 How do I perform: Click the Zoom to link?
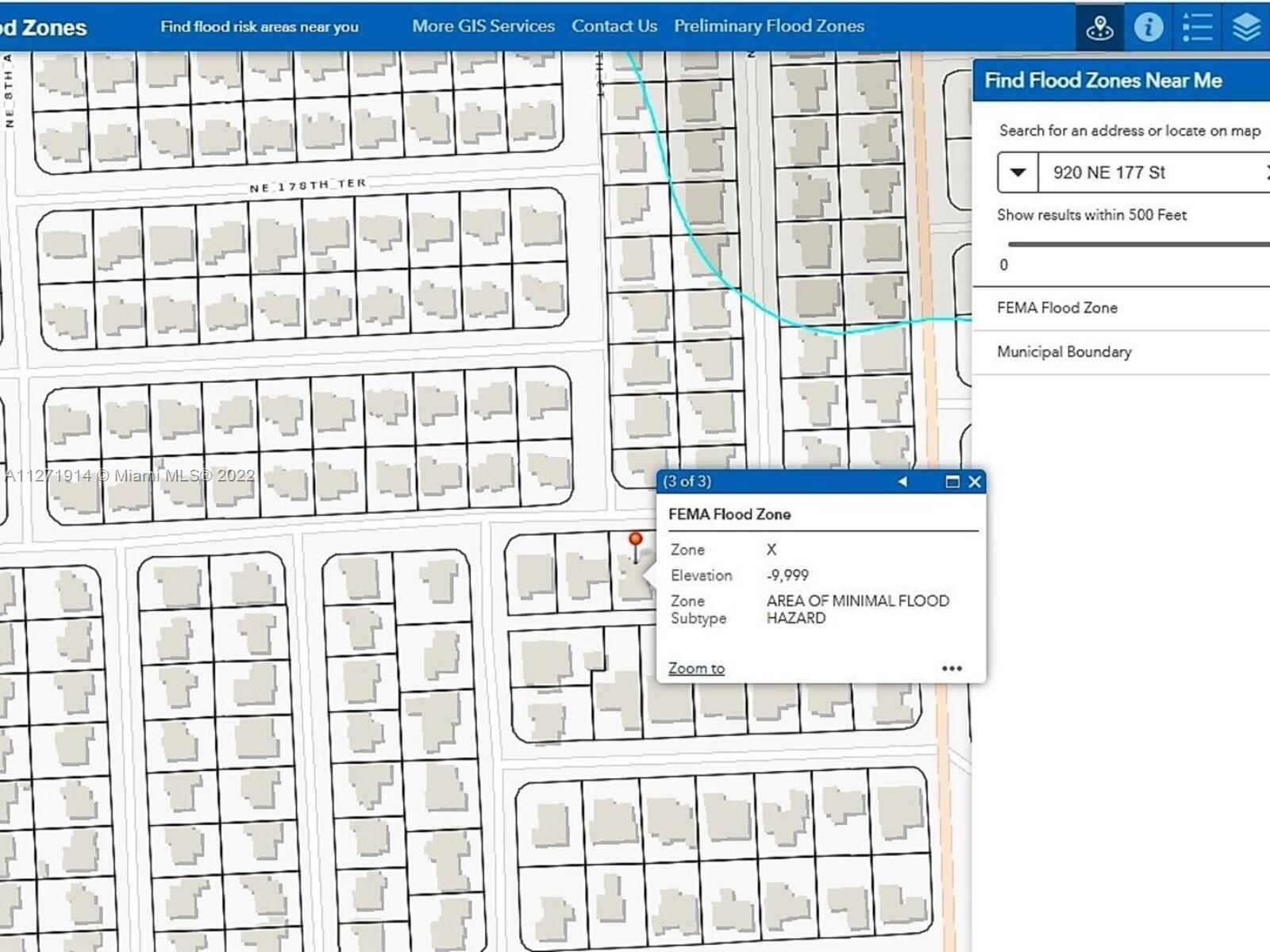[696, 669]
